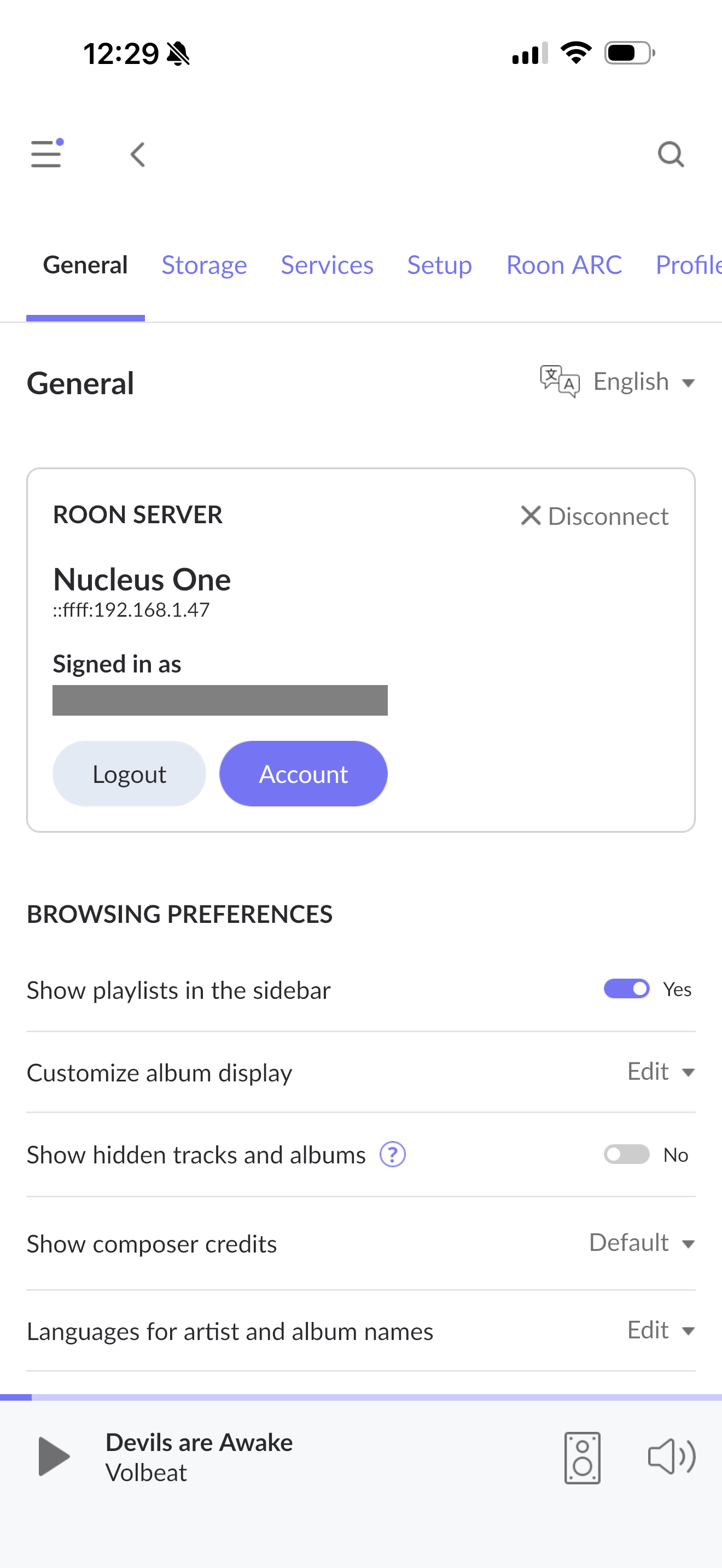
Task: Disable Show playlists in the sidebar
Action: tap(626, 989)
